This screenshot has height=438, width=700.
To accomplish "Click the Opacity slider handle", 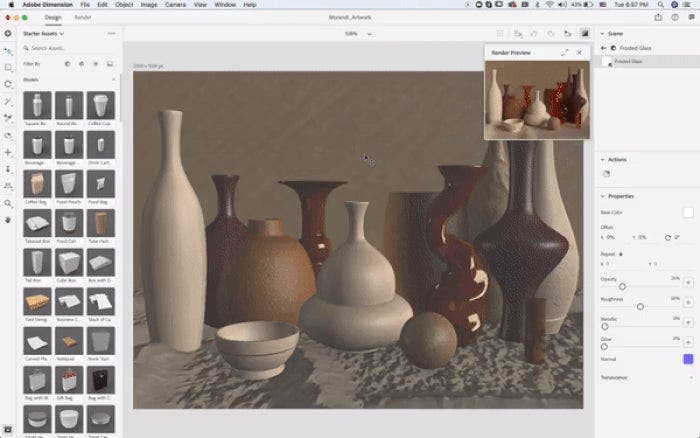I will pos(622,286).
